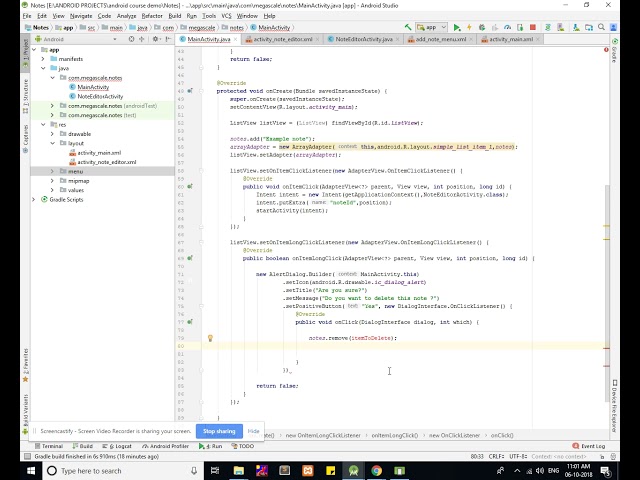Open Chrome from the Windows taskbar
This screenshot has width=640, height=480.
click(x=376, y=471)
